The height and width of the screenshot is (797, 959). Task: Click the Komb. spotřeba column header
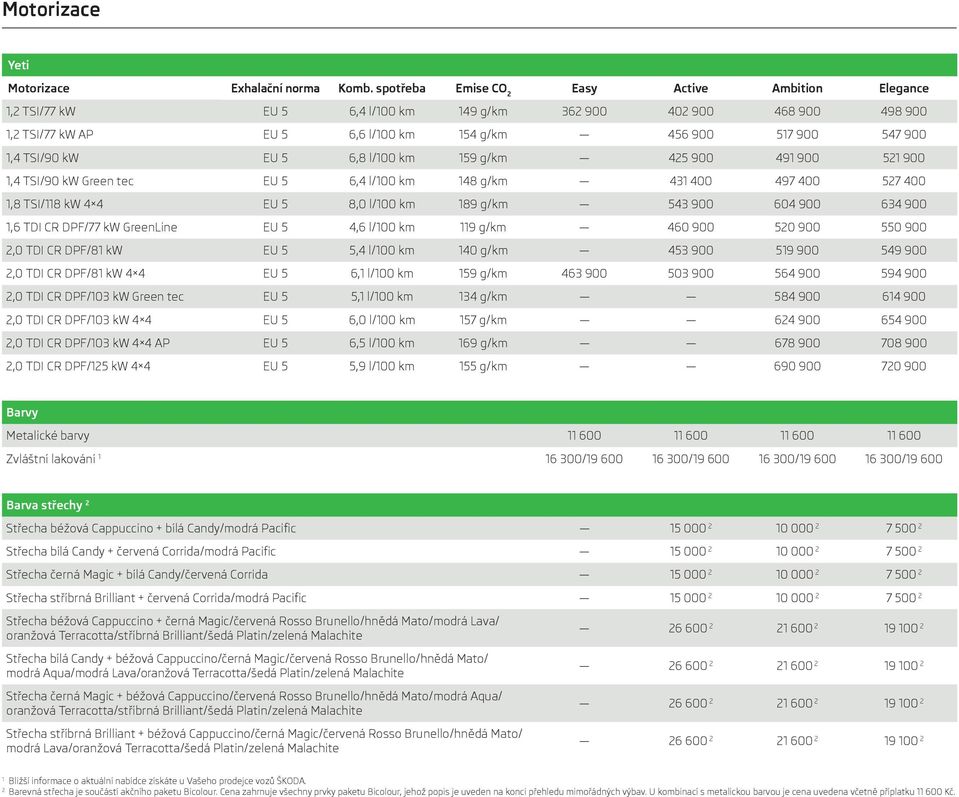click(382, 88)
